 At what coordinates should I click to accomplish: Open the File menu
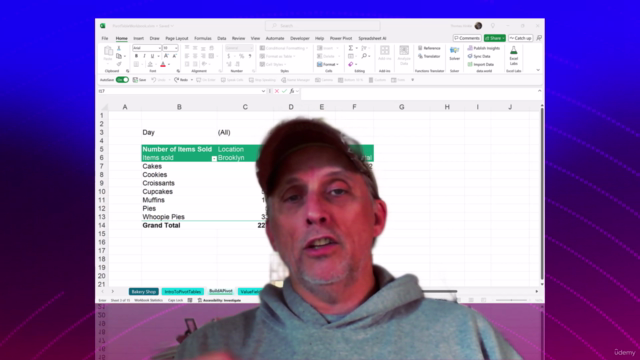(105, 38)
